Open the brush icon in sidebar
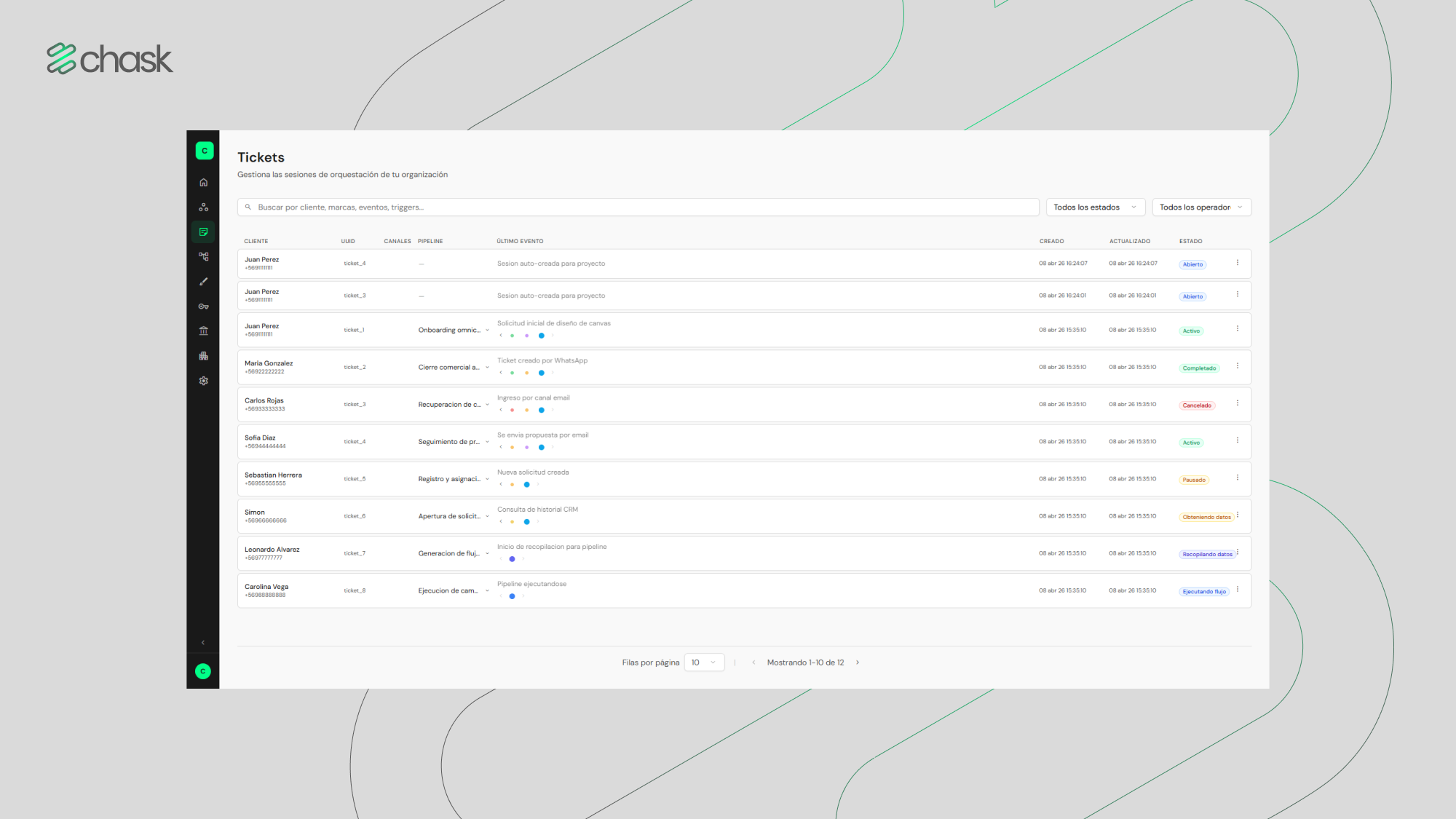 tap(204, 282)
